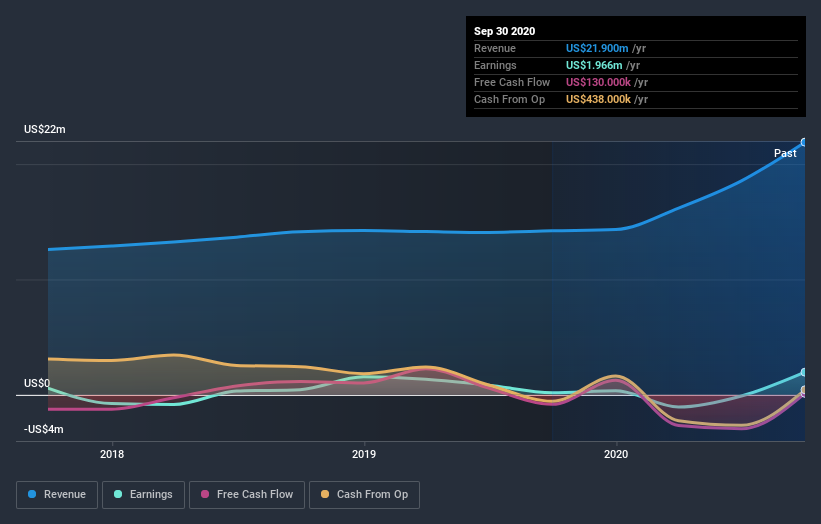
Task: Toggle the Free Cash Flow legend button
Action: 247,495
